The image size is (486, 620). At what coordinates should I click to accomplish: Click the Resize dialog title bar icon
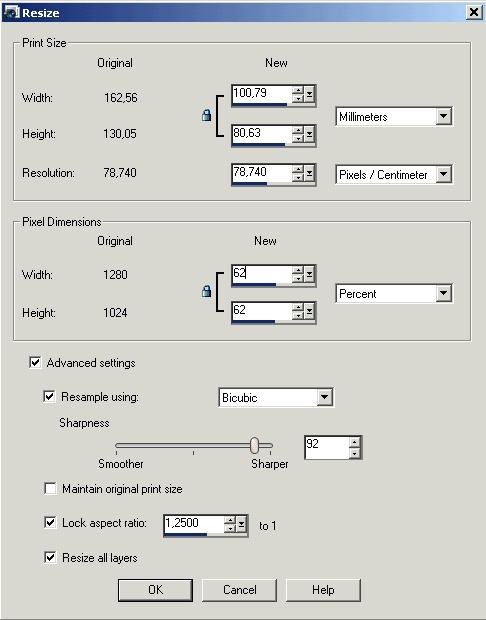(x=11, y=13)
